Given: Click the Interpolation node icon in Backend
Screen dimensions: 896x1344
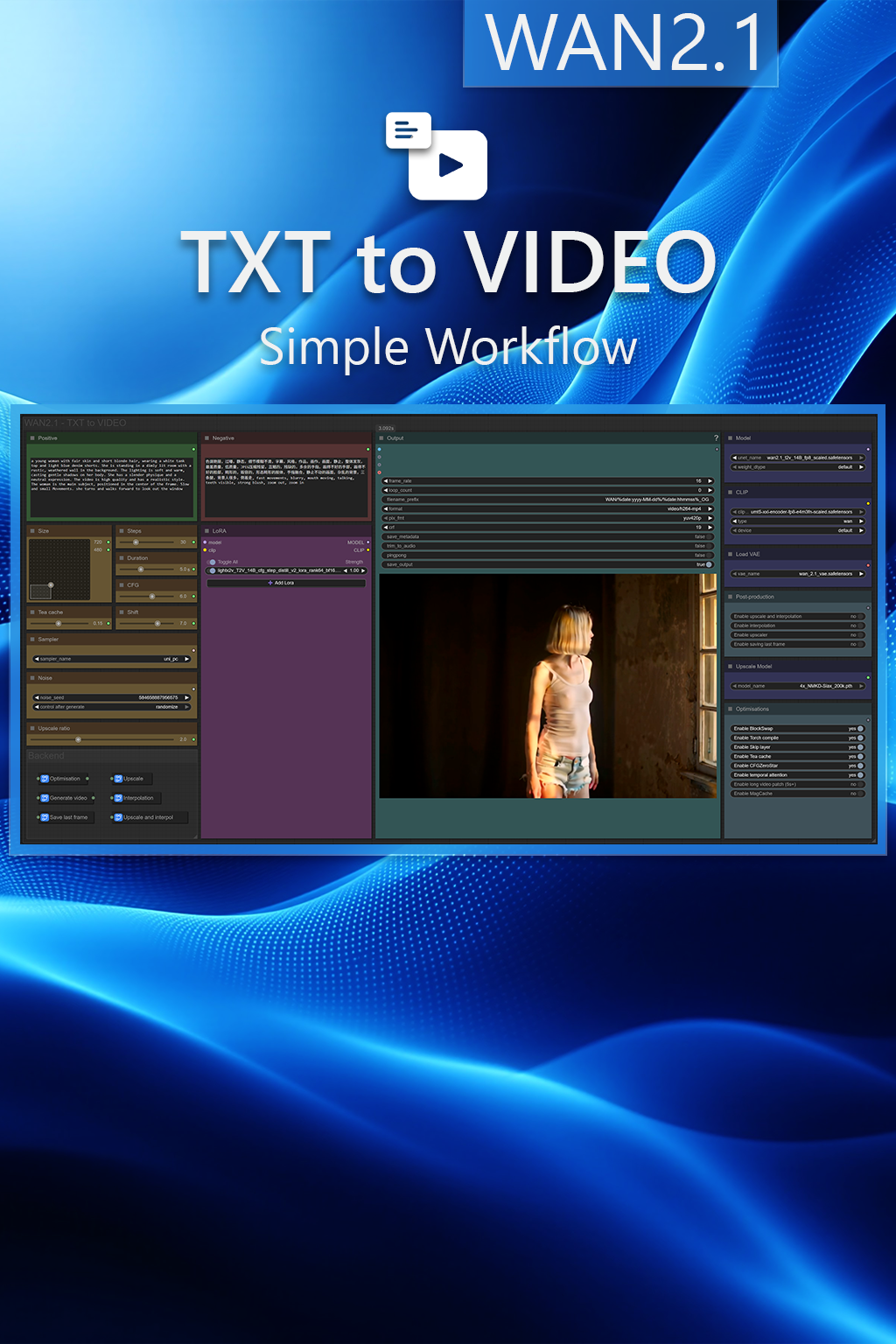Looking at the screenshot, I should pos(118,798).
